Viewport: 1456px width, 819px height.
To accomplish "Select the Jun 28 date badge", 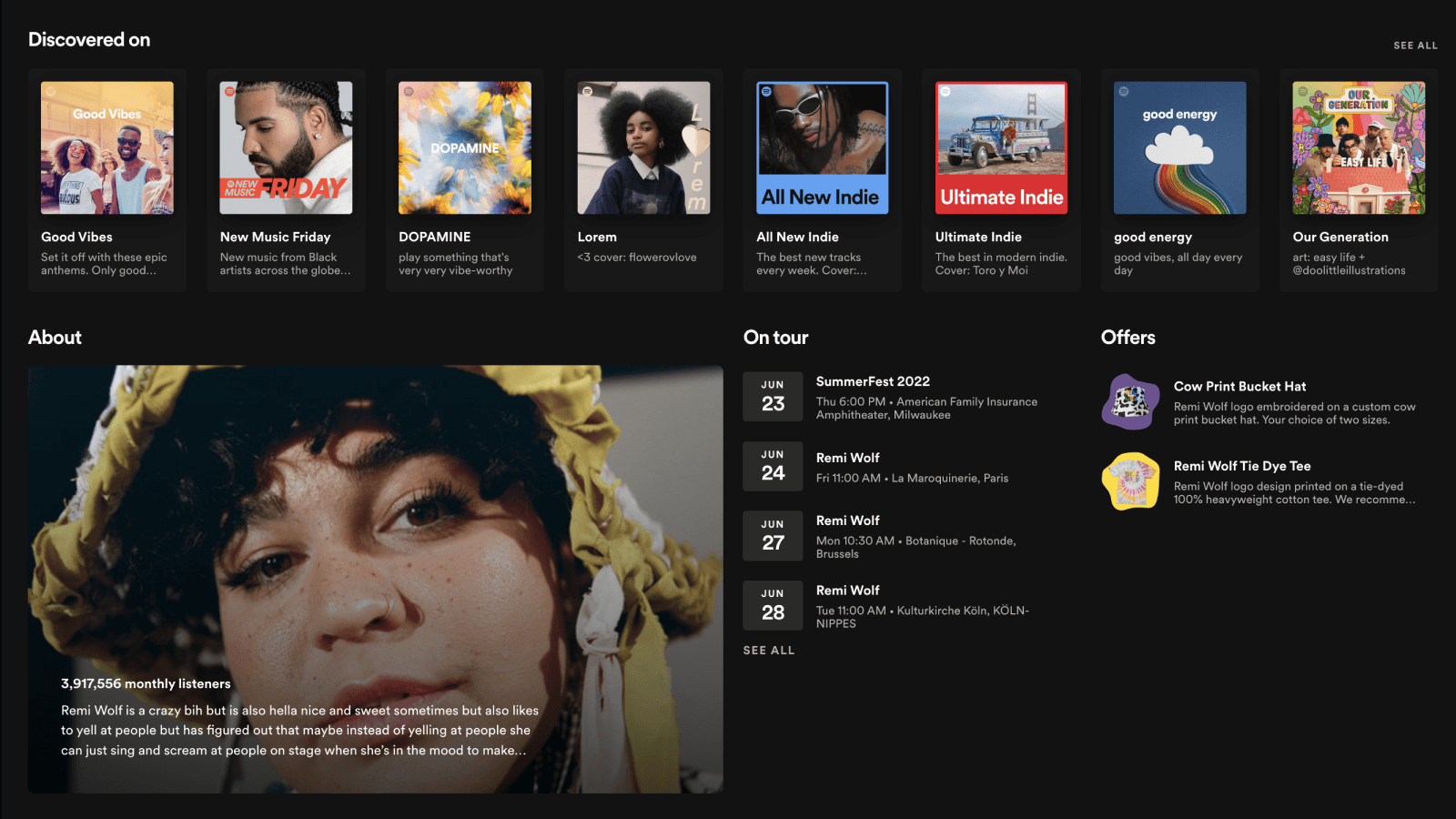I will click(x=773, y=605).
